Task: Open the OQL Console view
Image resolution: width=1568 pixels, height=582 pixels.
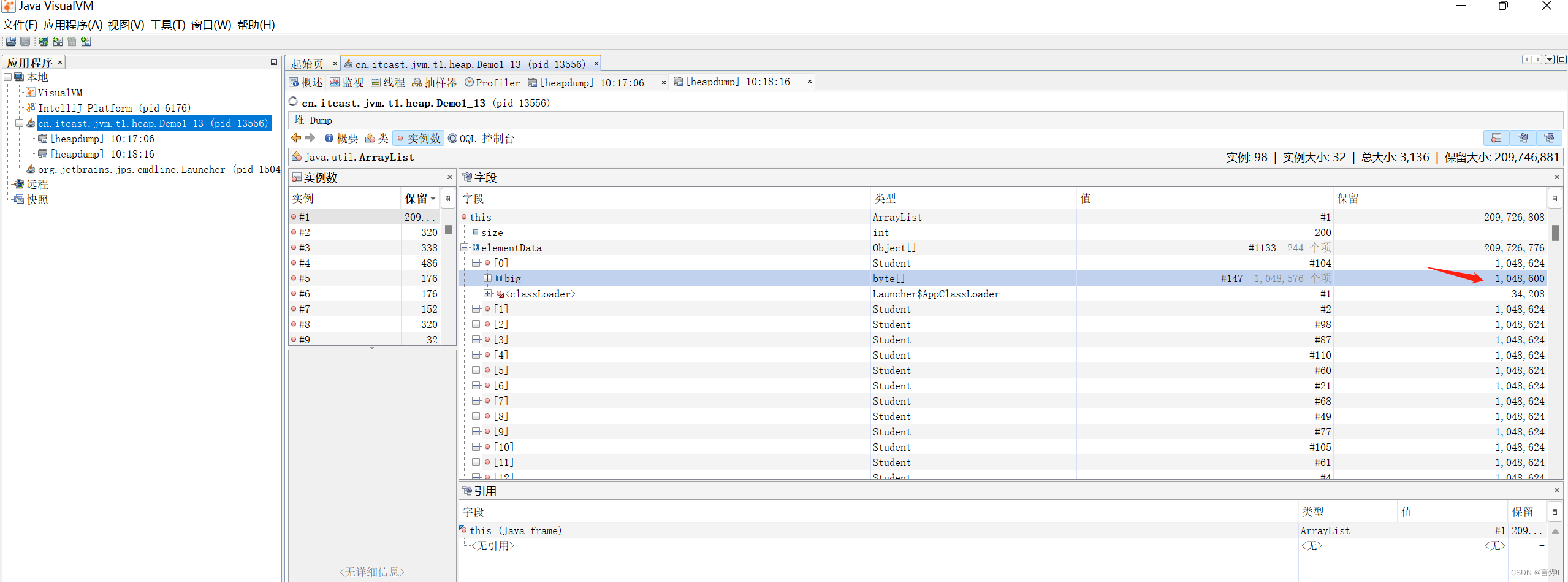Action: pyautogui.click(x=481, y=139)
